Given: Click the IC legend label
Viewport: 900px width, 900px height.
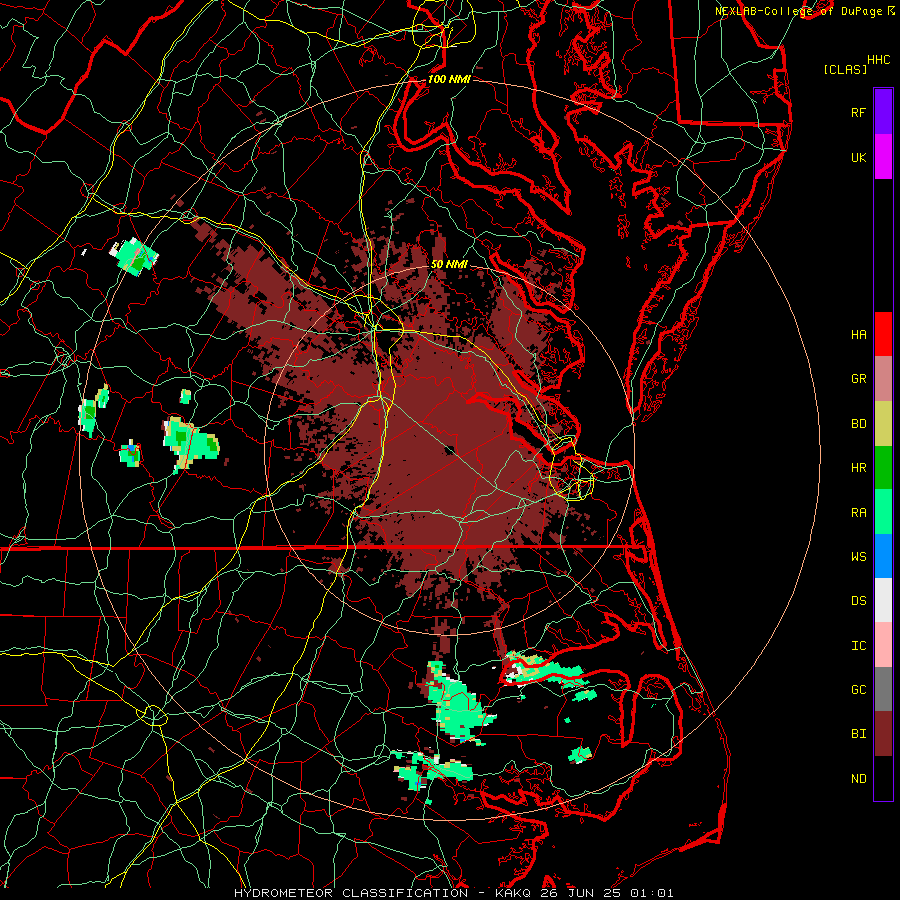Looking at the screenshot, I should pos(858,646).
